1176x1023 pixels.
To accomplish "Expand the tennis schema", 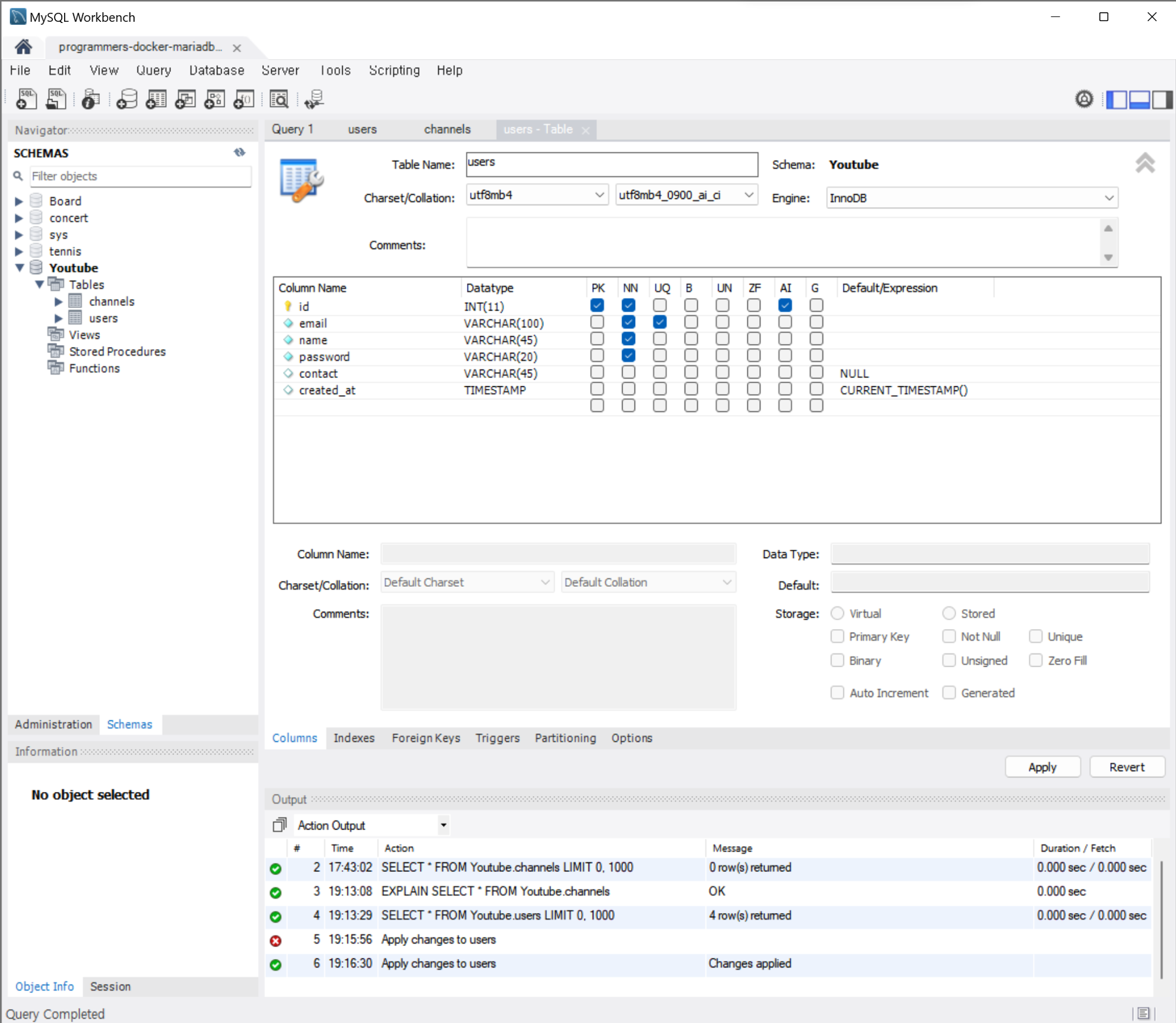I will point(19,252).
